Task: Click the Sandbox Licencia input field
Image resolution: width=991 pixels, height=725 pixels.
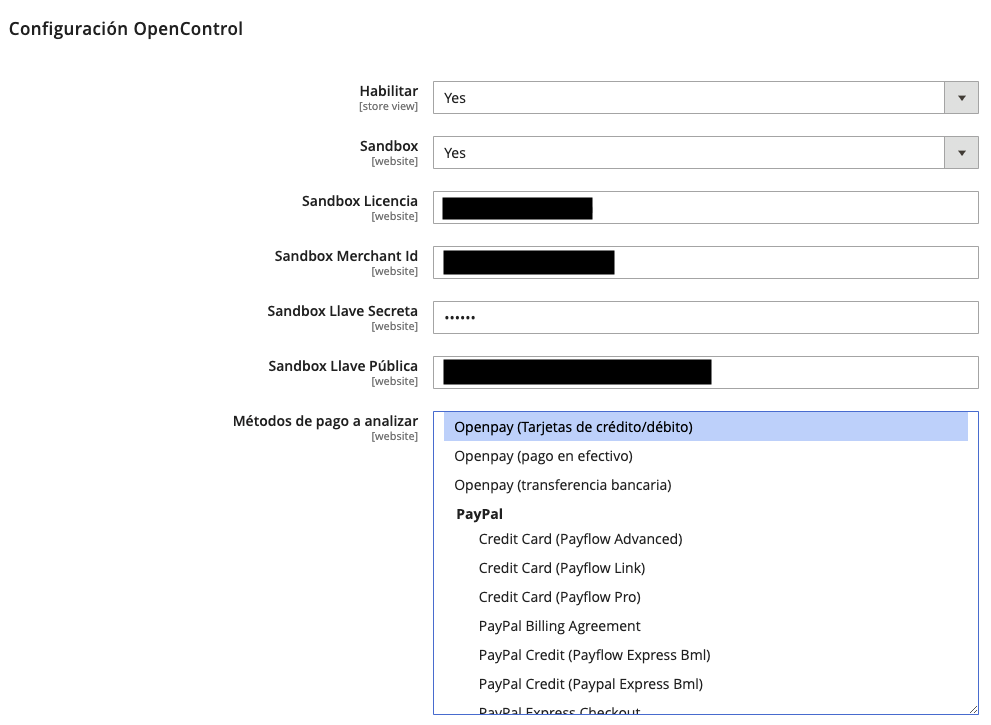Action: point(705,208)
